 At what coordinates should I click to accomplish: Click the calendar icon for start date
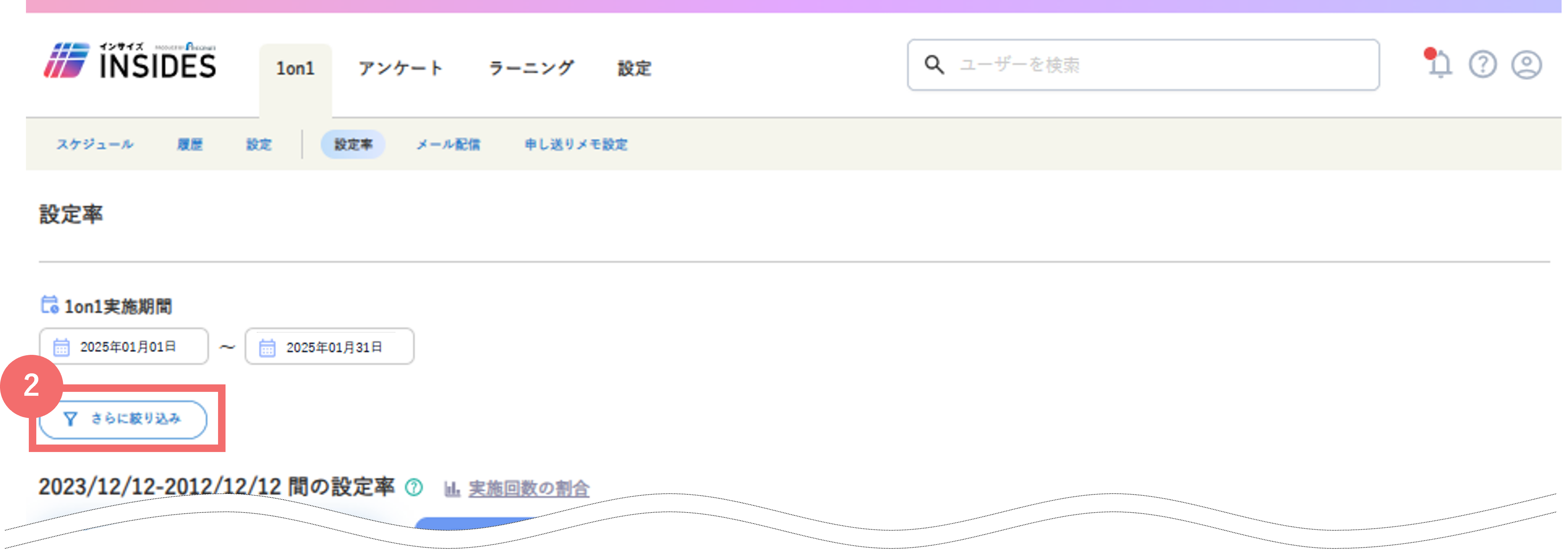pyautogui.click(x=62, y=347)
